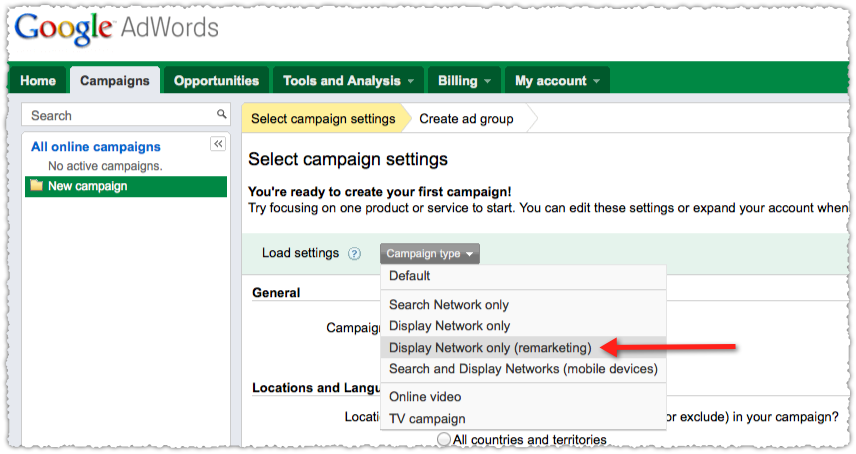Click the 'Select campaign settings' page heading
The height and width of the screenshot is (454, 856).
348,159
